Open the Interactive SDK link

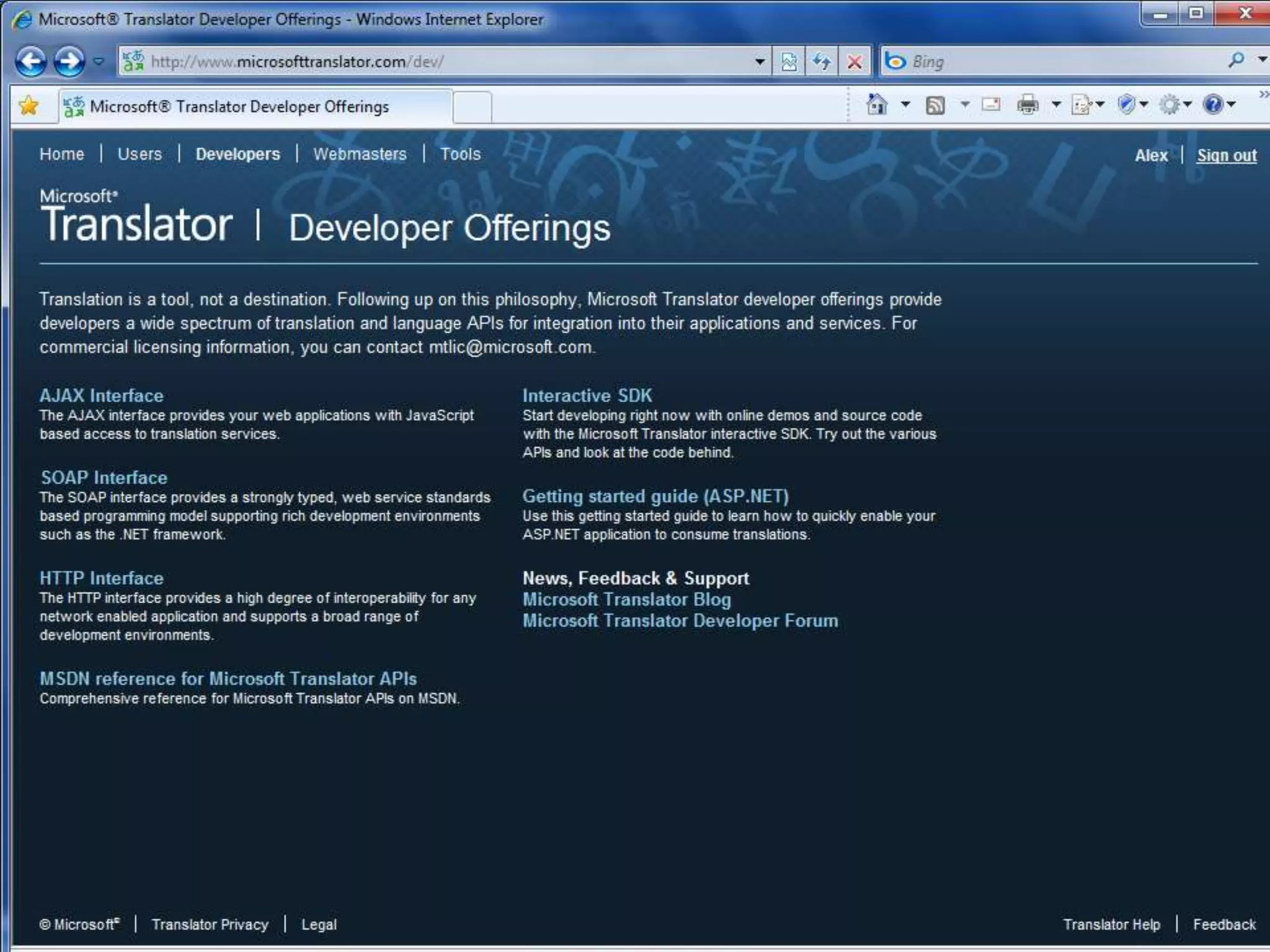click(587, 395)
